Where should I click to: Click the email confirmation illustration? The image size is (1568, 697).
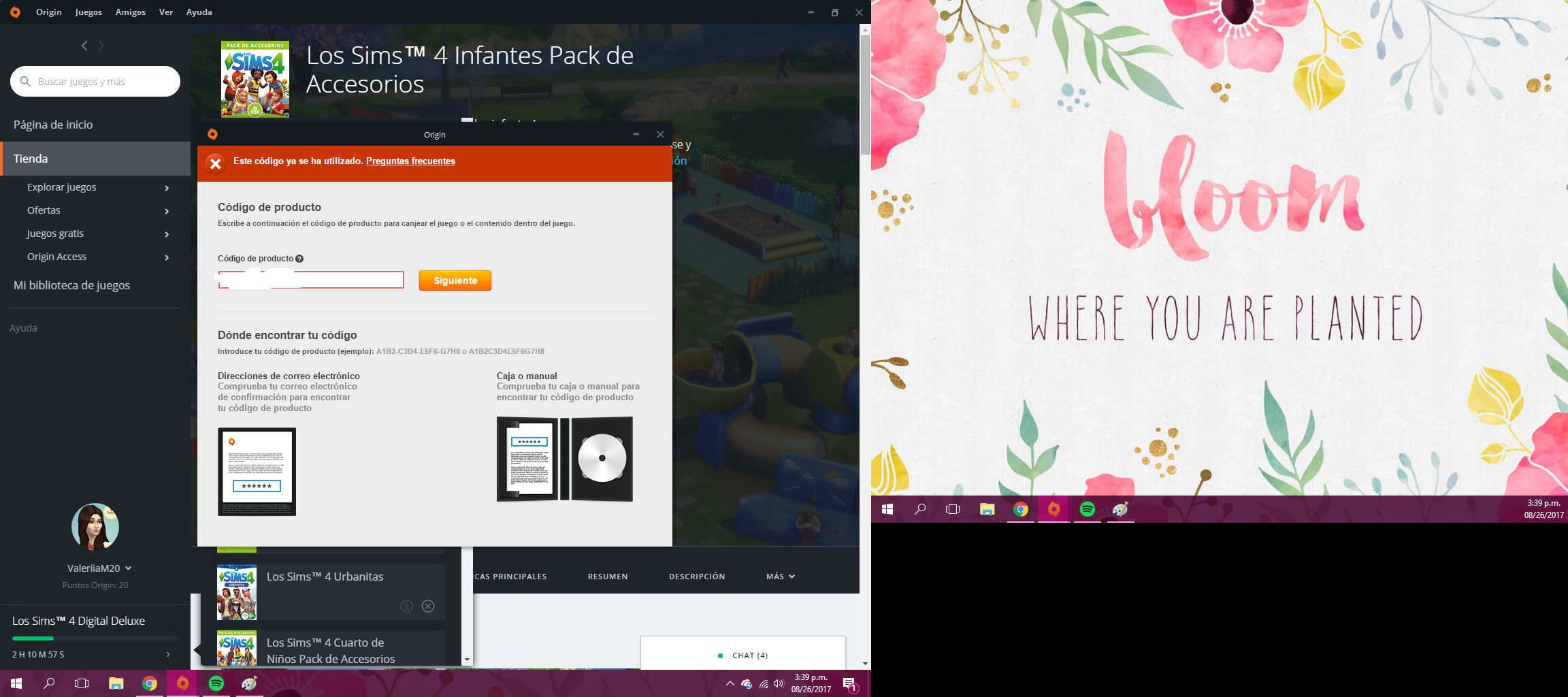point(257,472)
